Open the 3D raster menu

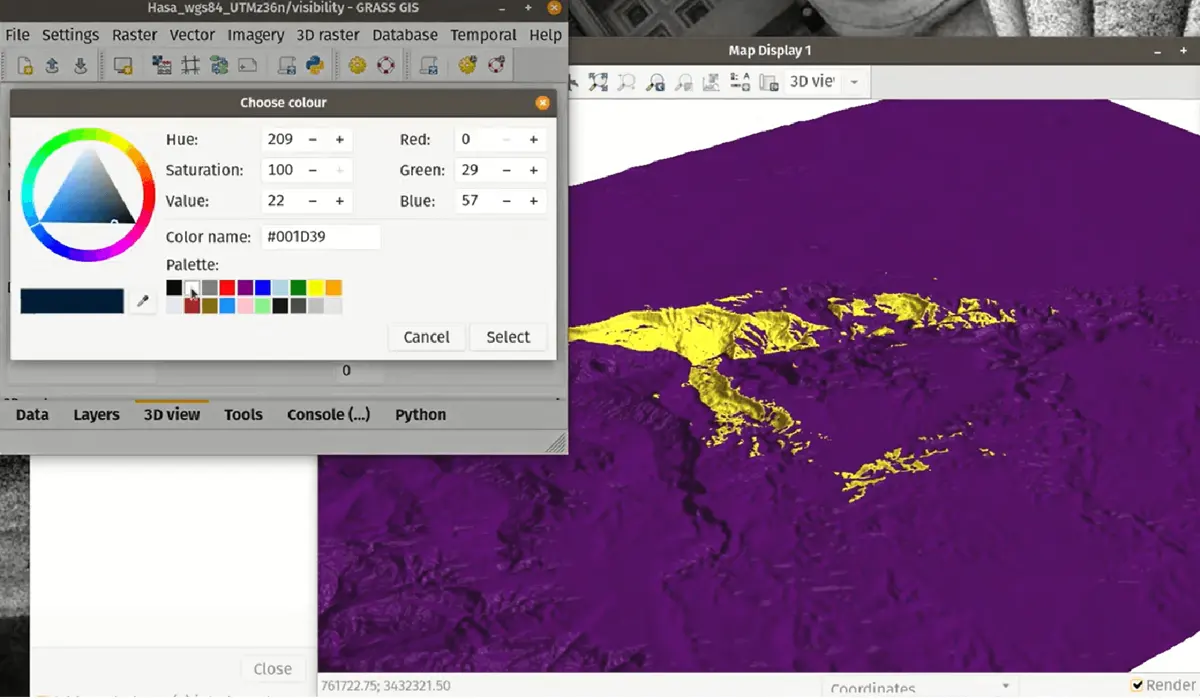point(329,35)
